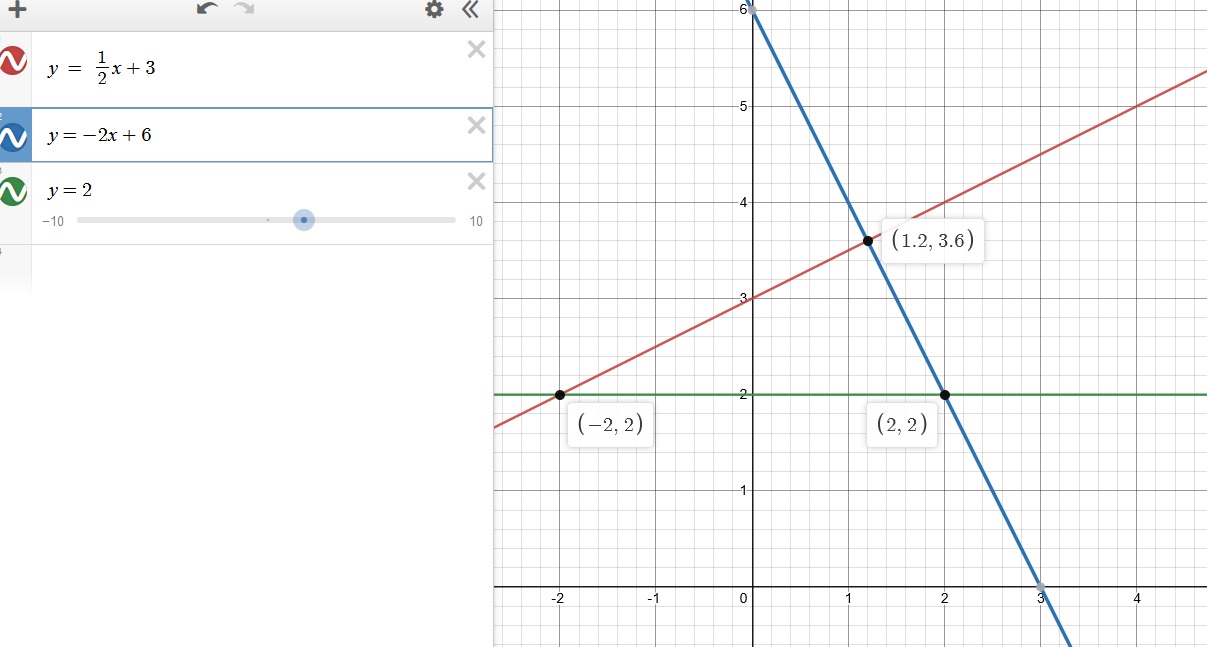Hide the red line y = ½x + 3
This screenshot has width=1207, height=647.
tap(13, 61)
